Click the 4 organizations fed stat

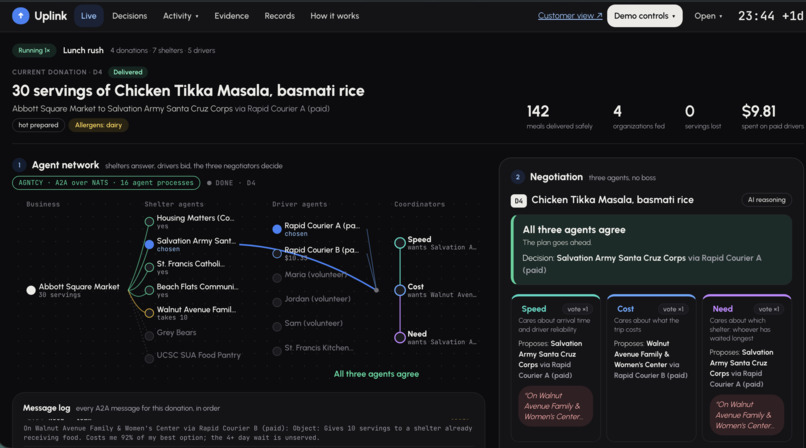[x=638, y=117]
